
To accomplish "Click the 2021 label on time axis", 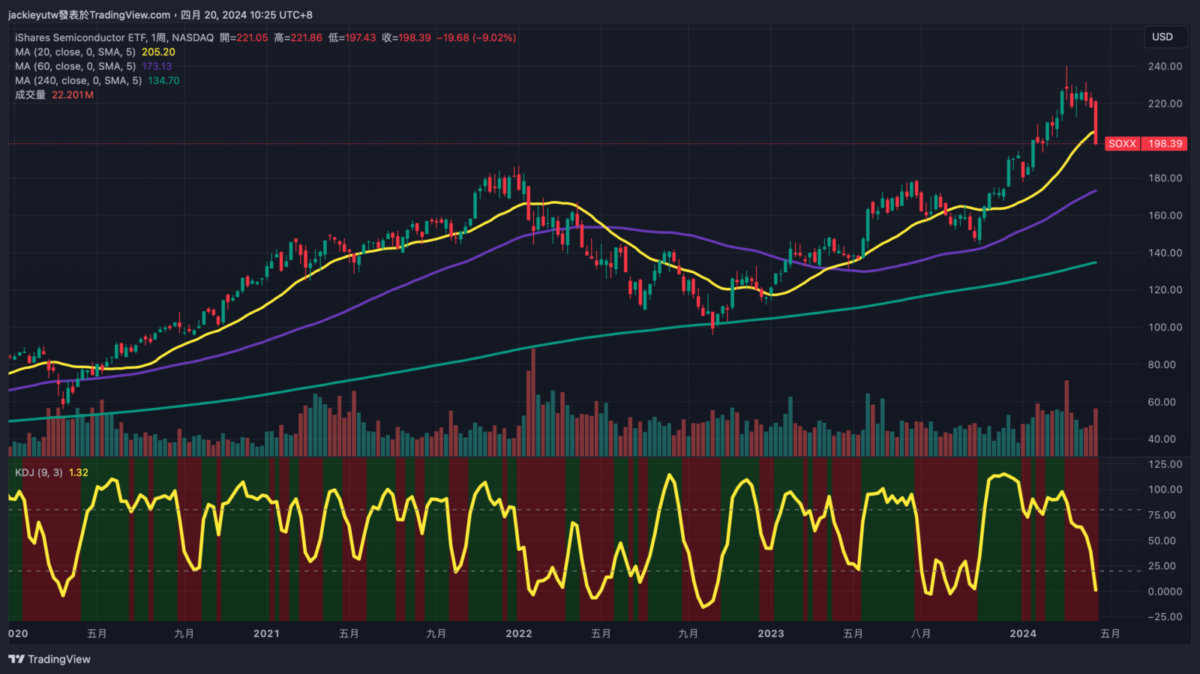I will (x=266, y=633).
